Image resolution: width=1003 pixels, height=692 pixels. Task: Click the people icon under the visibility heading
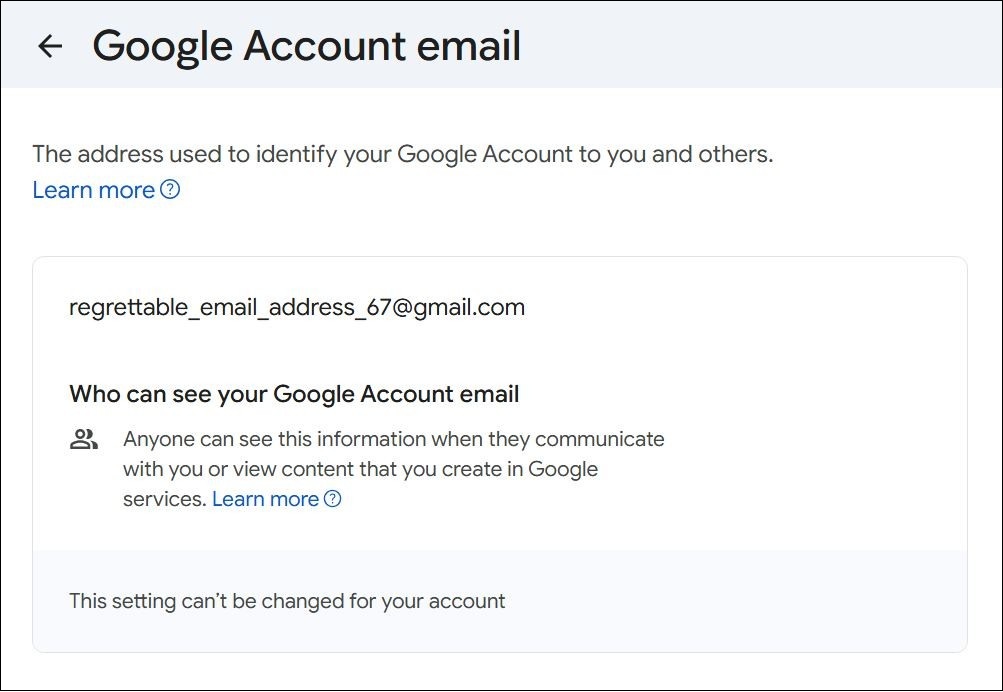[84, 439]
